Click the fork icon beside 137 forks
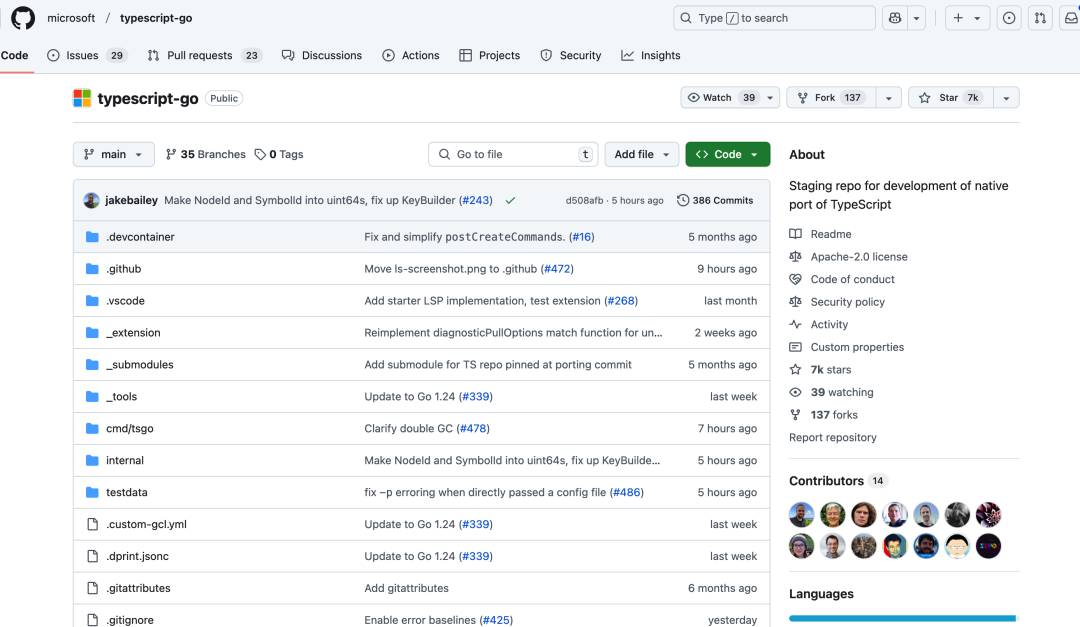The width and height of the screenshot is (1080, 627). pos(796,415)
